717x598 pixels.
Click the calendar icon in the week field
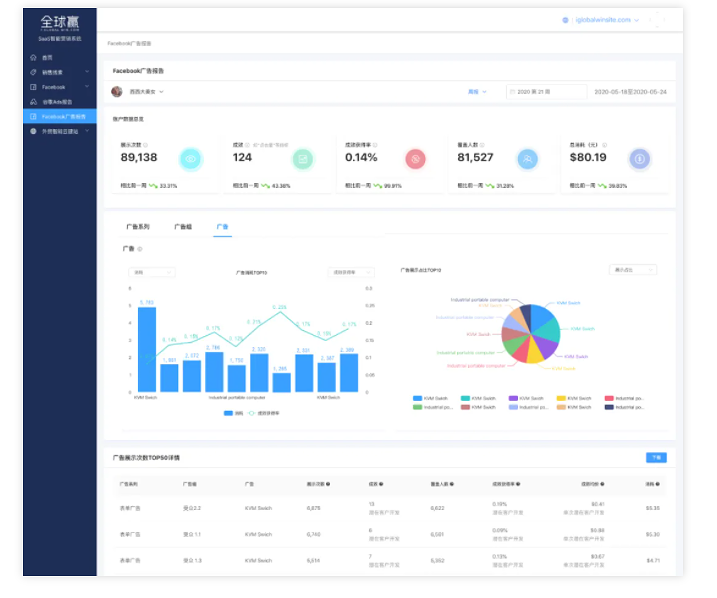pyautogui.click(x=513, y=92)
